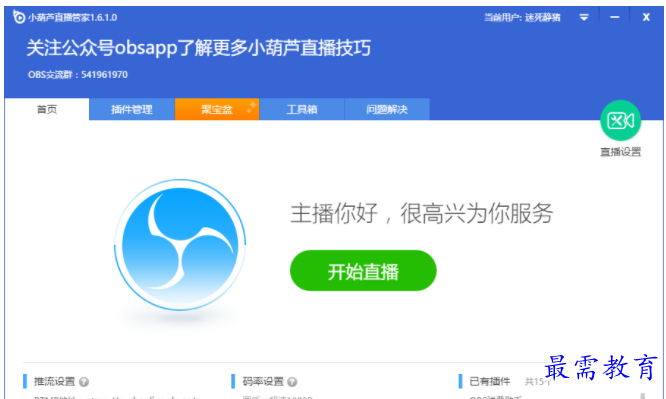Expand the user menu dropdown arrow
The width and height of the screenshot is (666, 399).
[x=584, y=17]
